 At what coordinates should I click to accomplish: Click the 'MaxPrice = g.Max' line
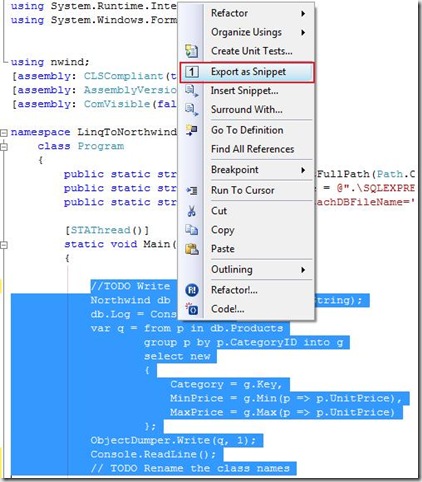point(283,412)
